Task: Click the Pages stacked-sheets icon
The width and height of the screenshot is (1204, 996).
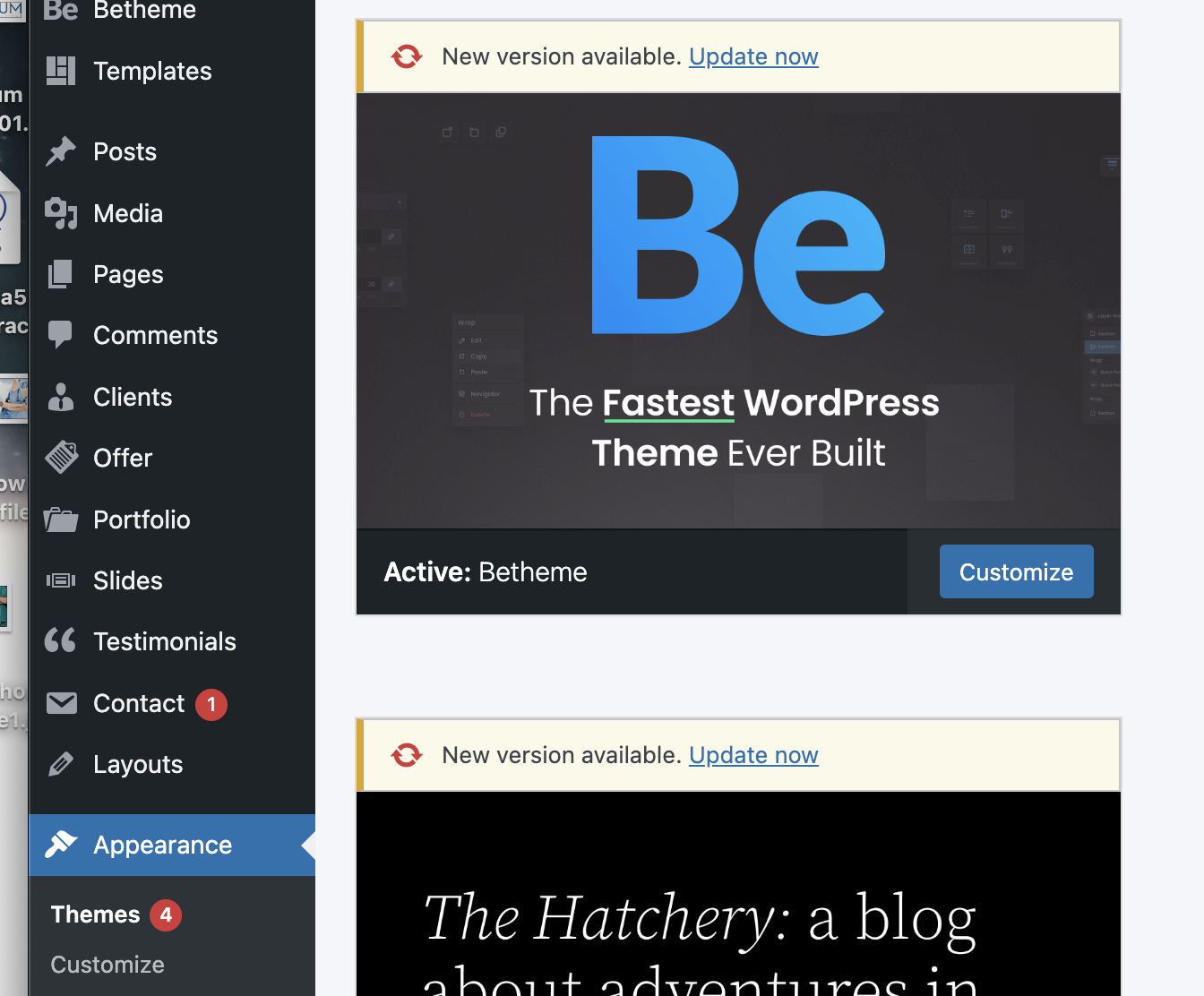Action: pyautogui.click(x=61, y=274)
